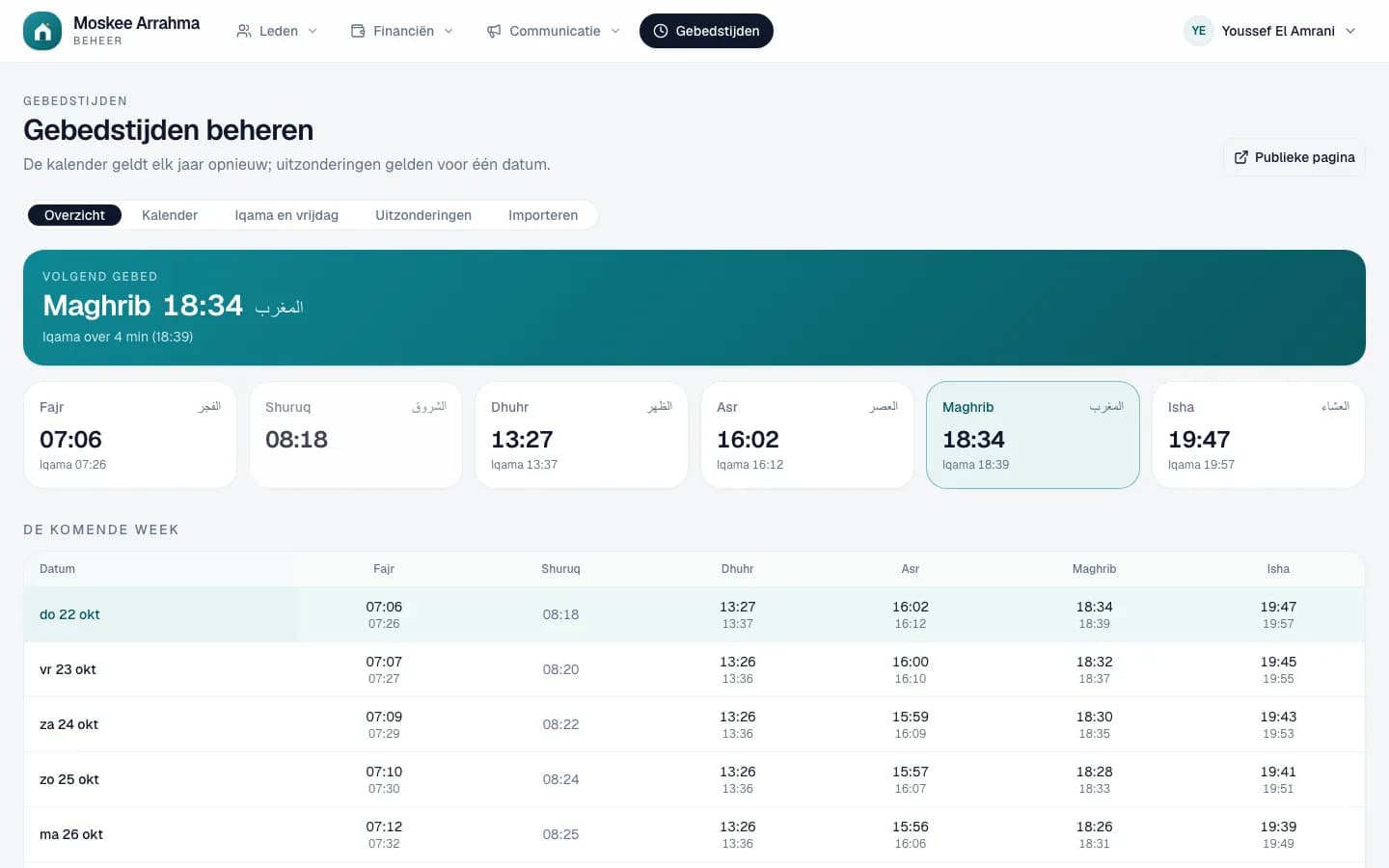The image size is (1389, 868).
Task: Click the Gebedstijden clock icon
Action: click(x=661, y=31)
